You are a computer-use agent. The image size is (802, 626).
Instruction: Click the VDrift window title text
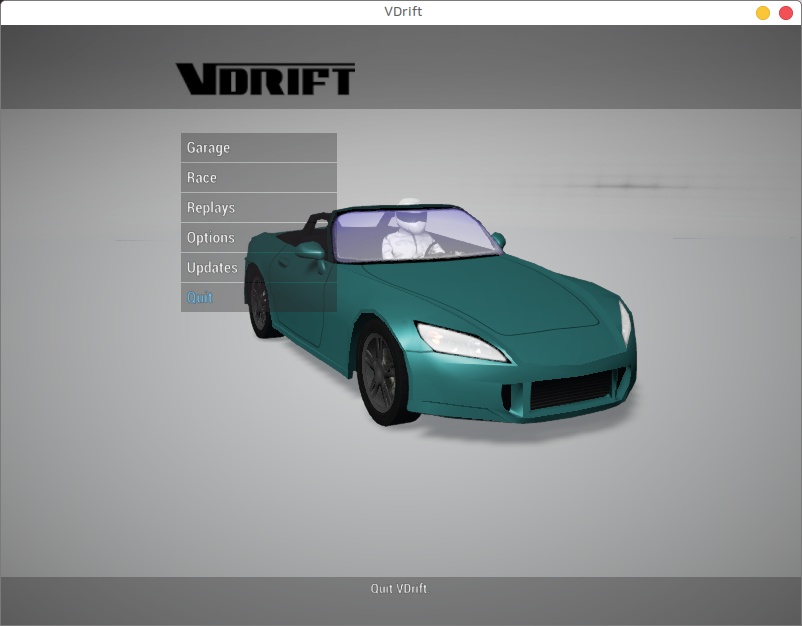pos(400,12)
